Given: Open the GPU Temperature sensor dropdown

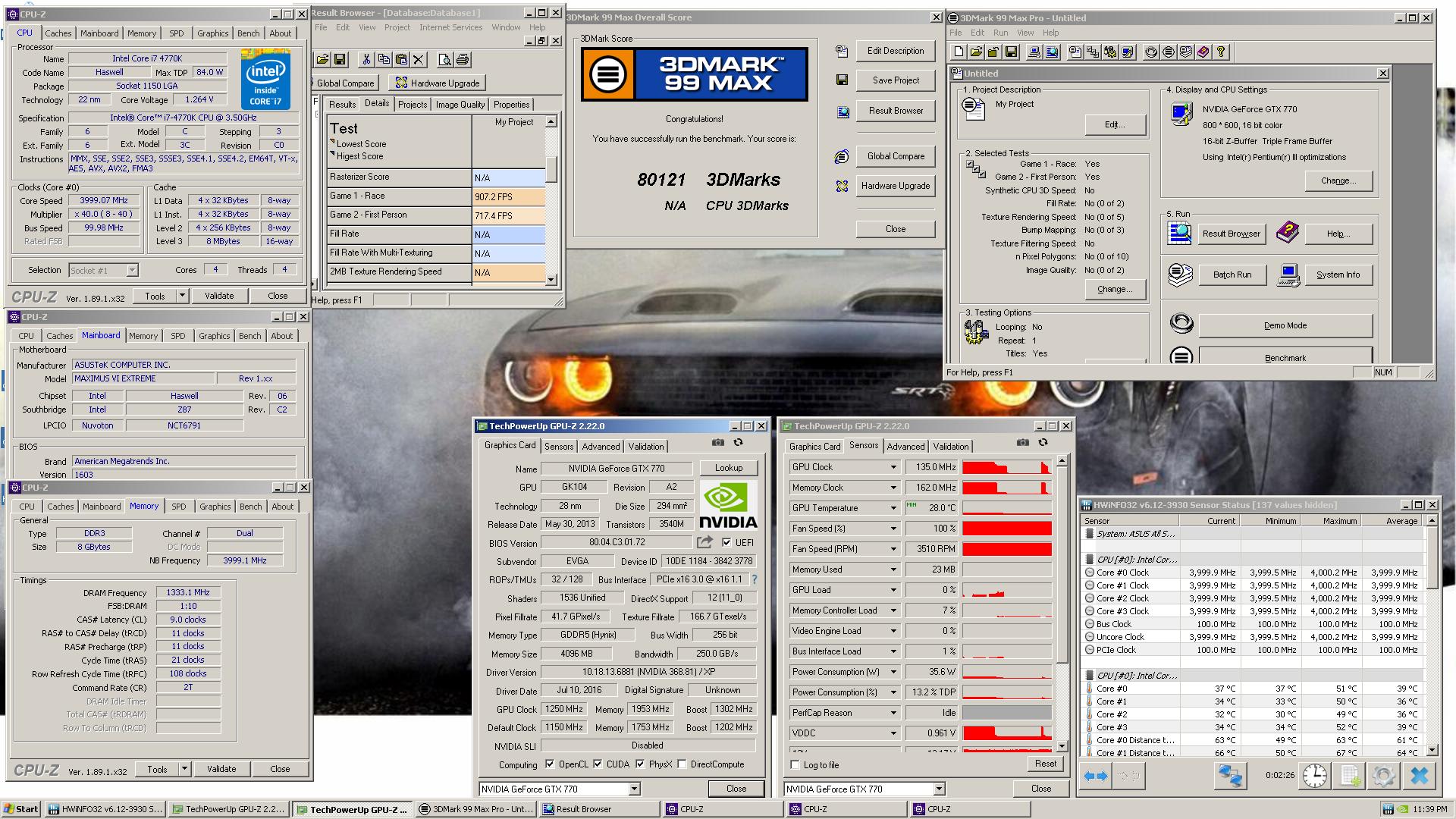Looking at the screenshot, I should 893,508.
